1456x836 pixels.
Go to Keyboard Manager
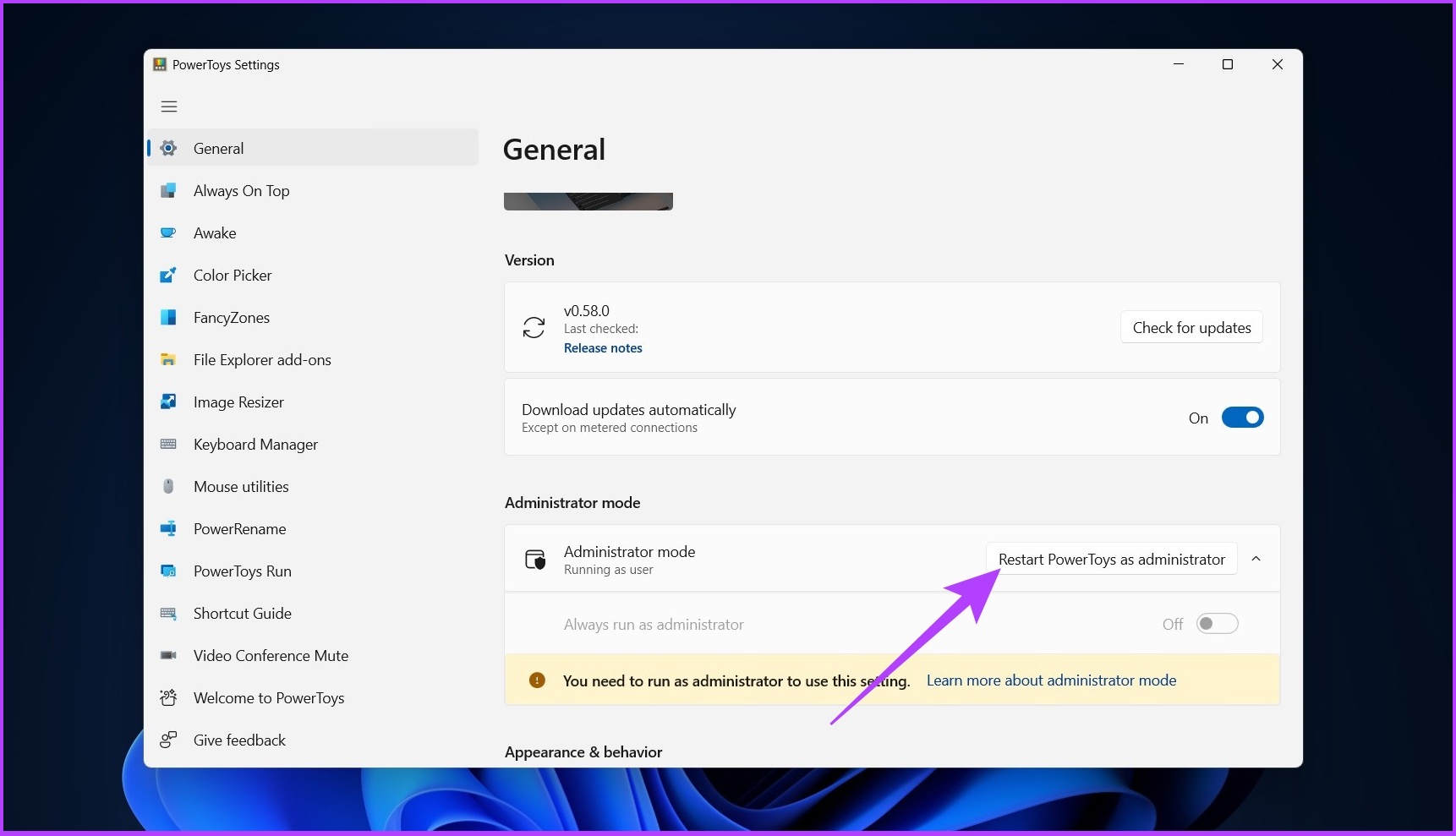click(313, 444)
